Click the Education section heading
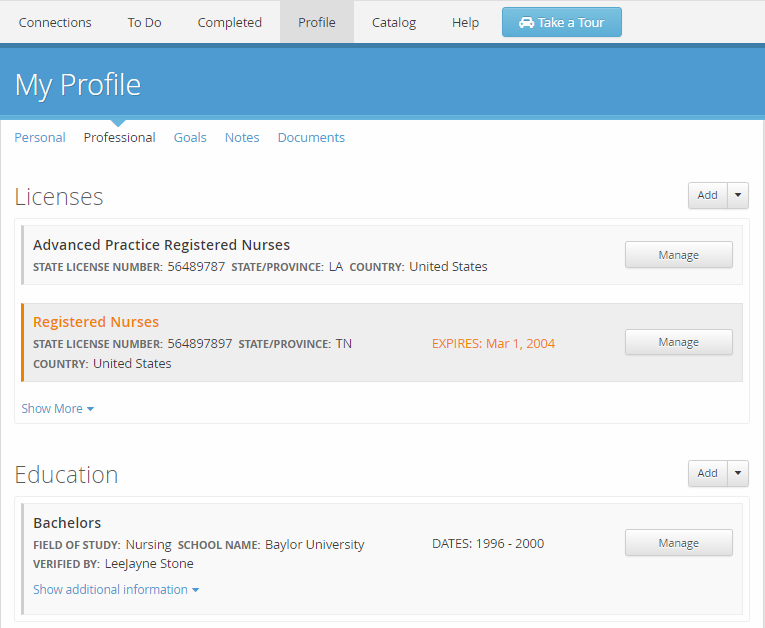Viewport: 765px width, 628px height. (x=66, y=475)
